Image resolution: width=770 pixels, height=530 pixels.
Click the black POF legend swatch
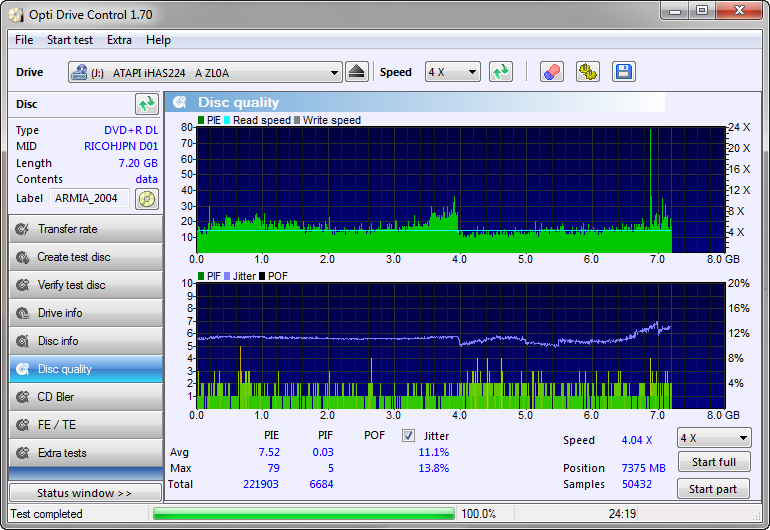[x=262, y=276]
